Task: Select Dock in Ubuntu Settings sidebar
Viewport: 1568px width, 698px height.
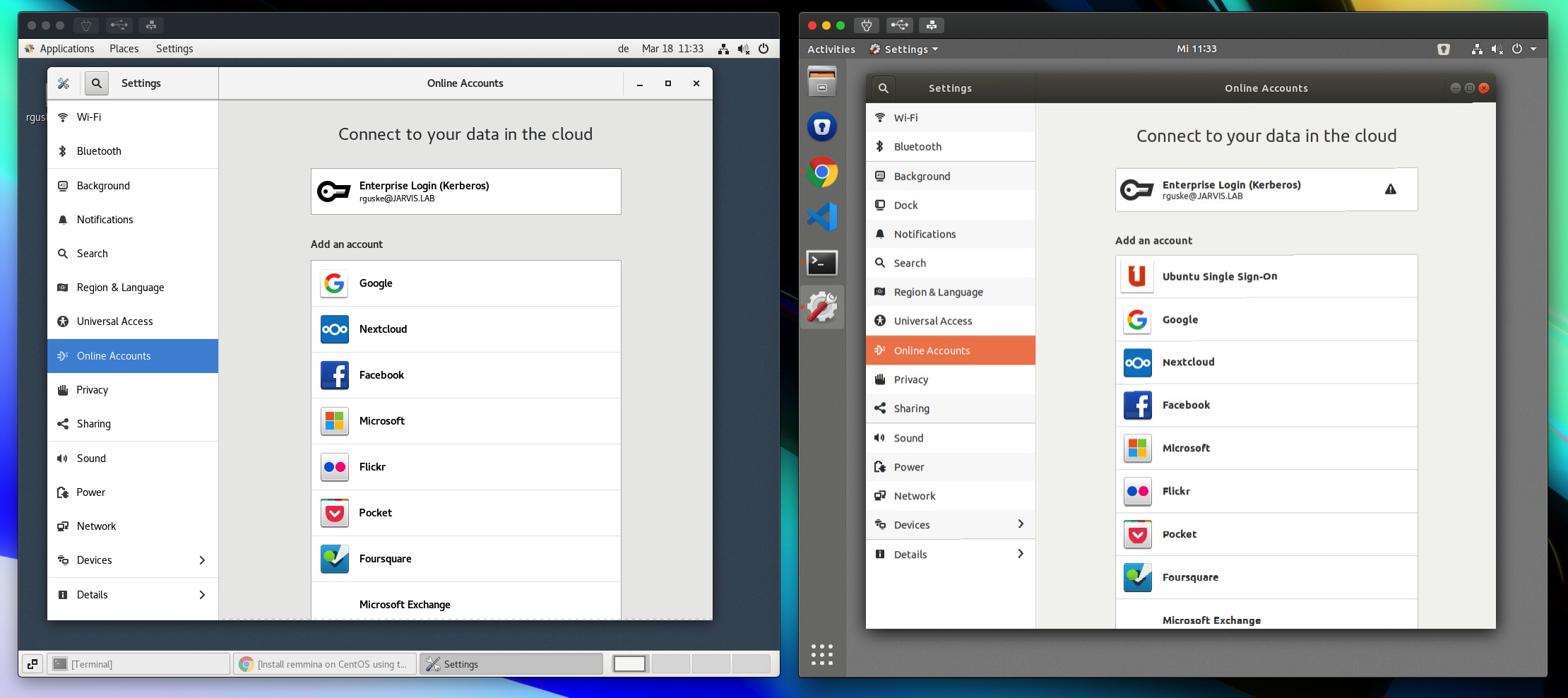Action: [951, 206]
